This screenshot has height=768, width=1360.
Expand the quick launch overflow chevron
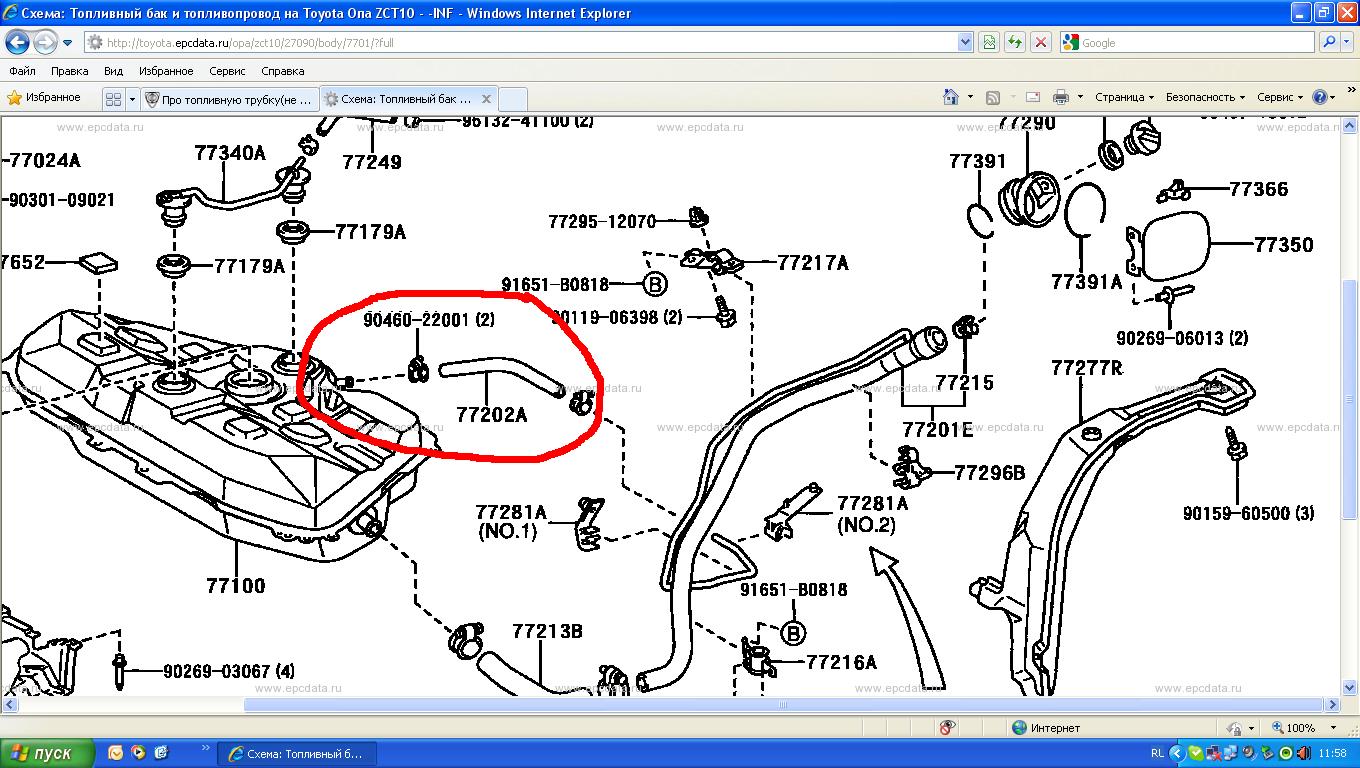pyautogui.click(x=206, y=747)
